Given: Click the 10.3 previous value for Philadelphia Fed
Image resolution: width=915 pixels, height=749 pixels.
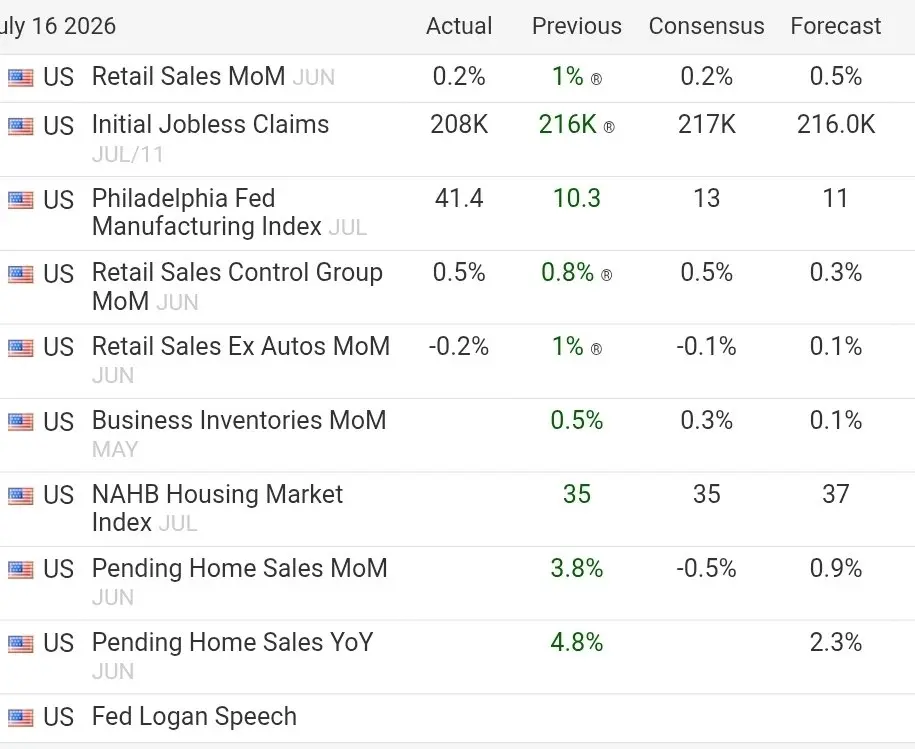Looking at the screenshot, I should coord(577,198).
